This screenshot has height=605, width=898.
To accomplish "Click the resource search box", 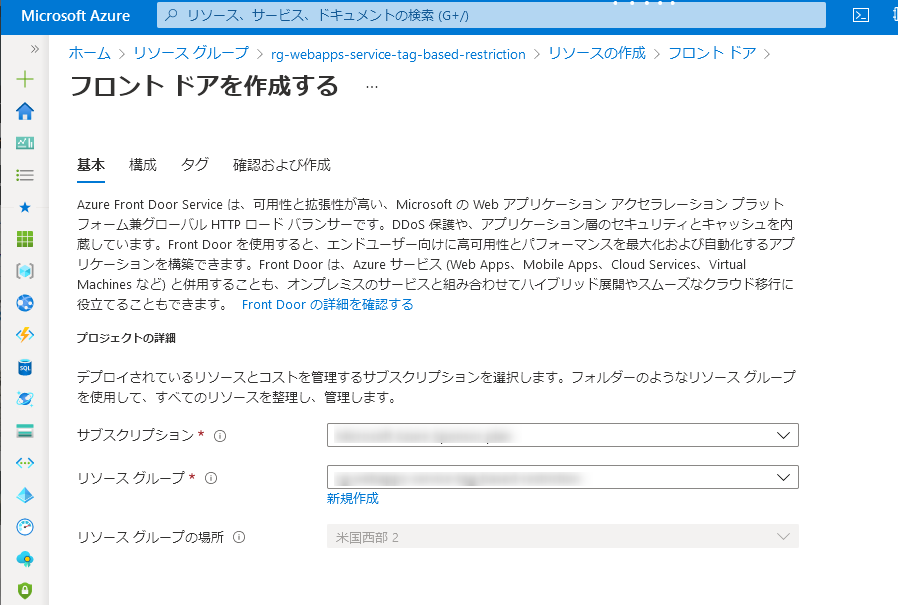I will coord(491,15).
